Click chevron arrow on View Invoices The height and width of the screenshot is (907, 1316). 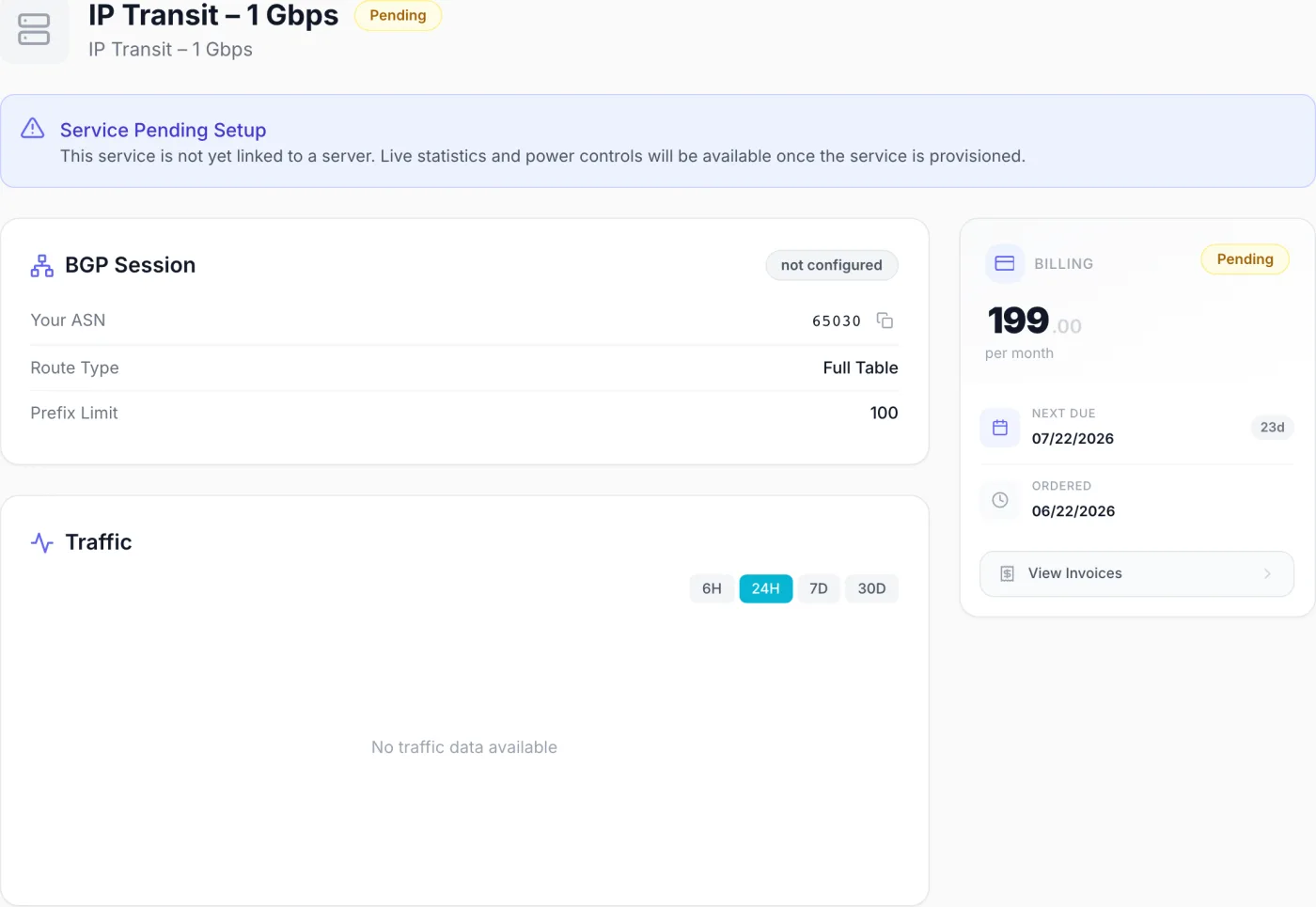pos(1267,573)
